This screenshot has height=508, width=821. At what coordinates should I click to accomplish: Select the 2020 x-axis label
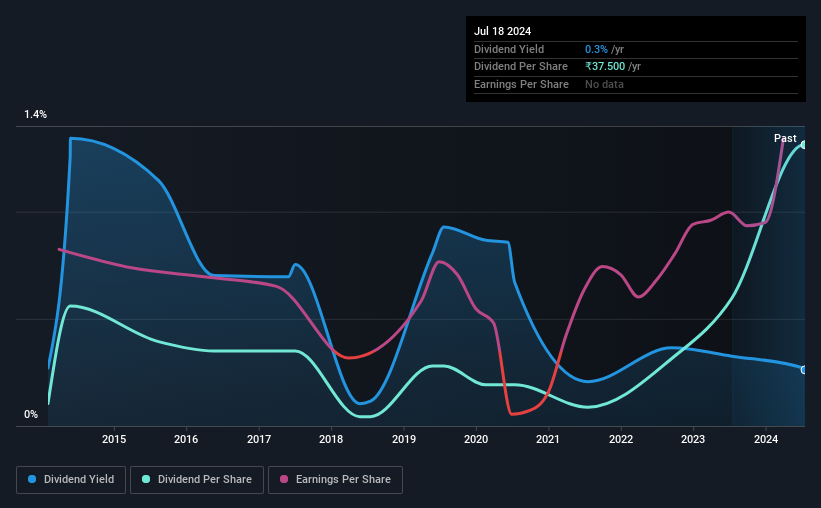pos(475,439)
